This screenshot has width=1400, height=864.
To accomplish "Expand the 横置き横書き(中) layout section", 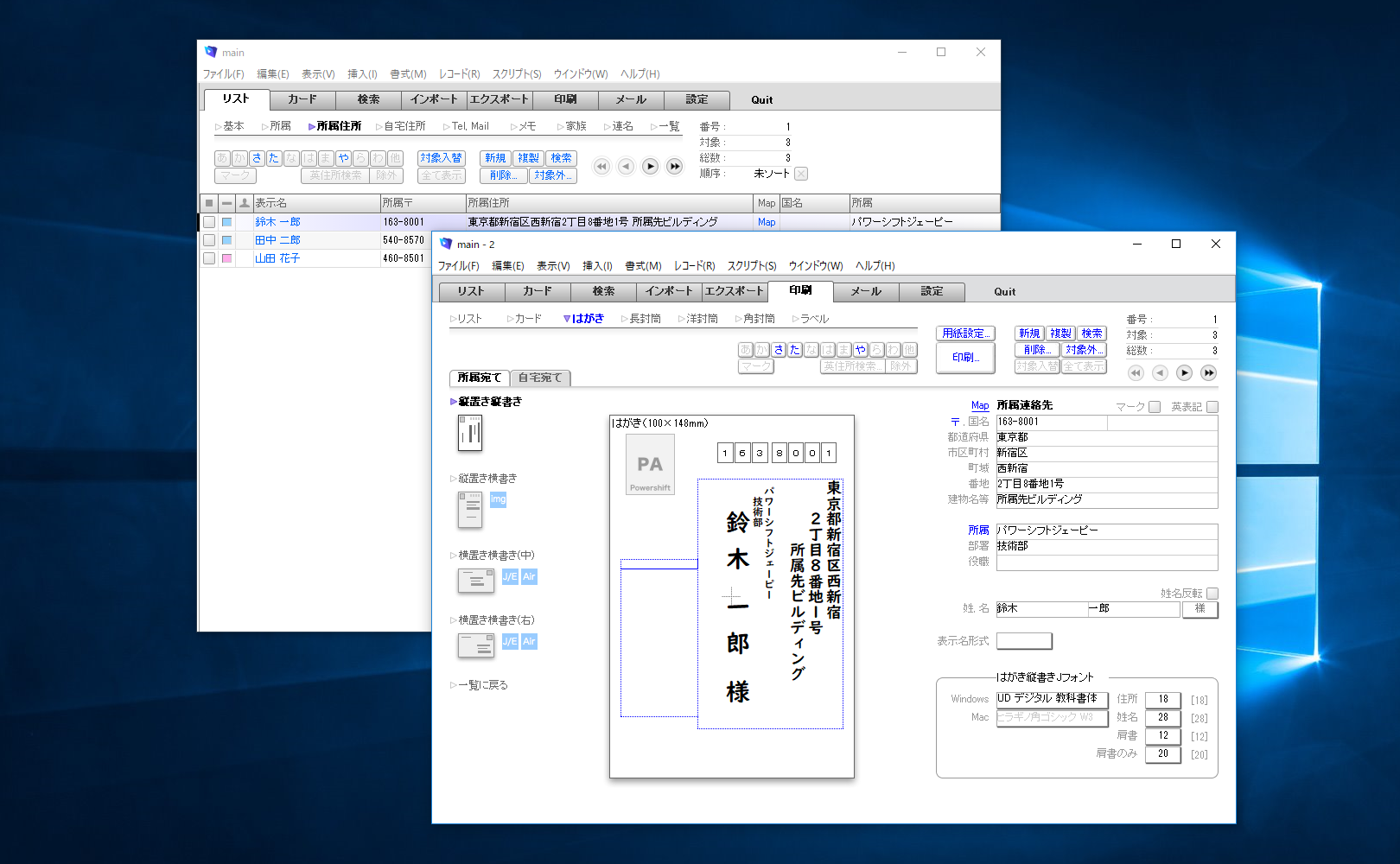I will (x=493, y=556).
